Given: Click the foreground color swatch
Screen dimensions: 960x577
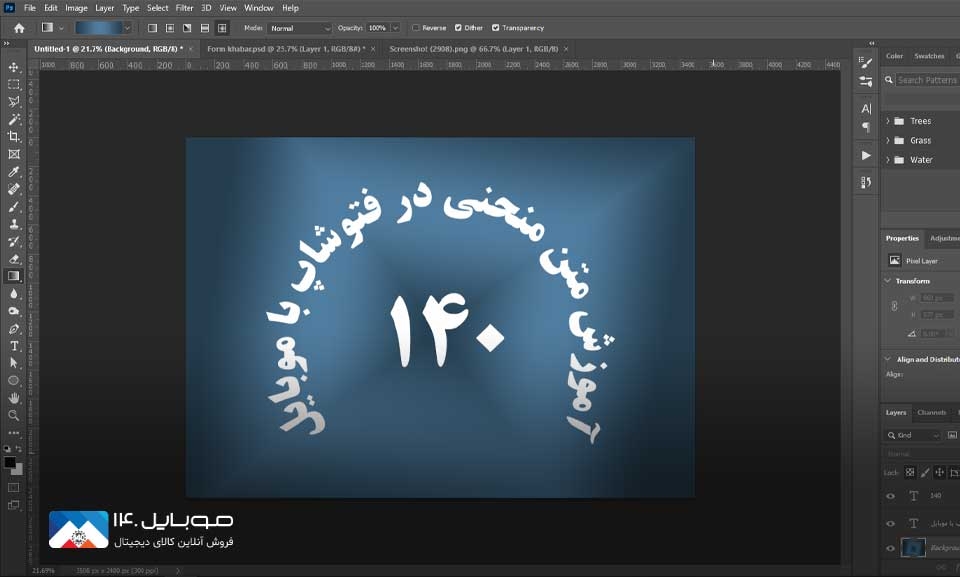Looking at the screenshot, I should click(9, 463).
